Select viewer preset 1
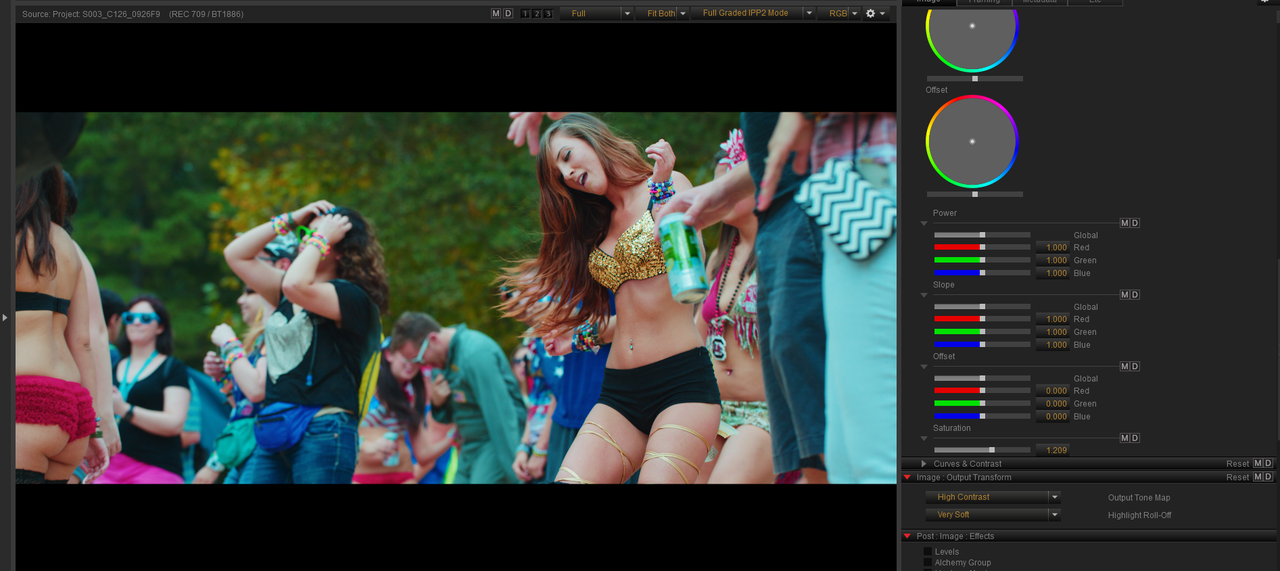 (x=525, y=13)
